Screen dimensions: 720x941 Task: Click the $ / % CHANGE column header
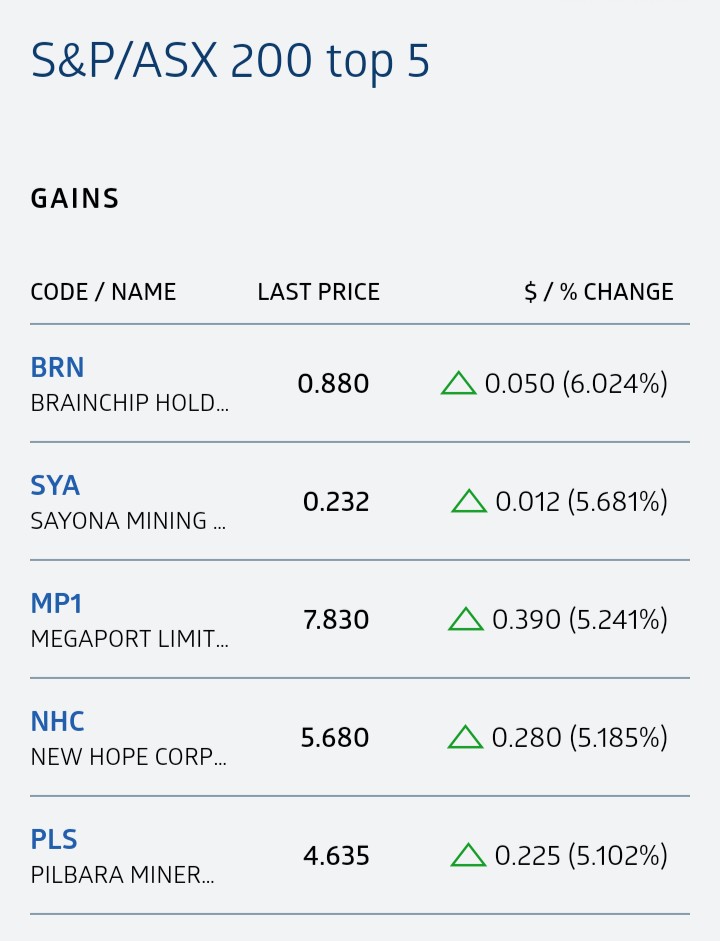point(599,292)
